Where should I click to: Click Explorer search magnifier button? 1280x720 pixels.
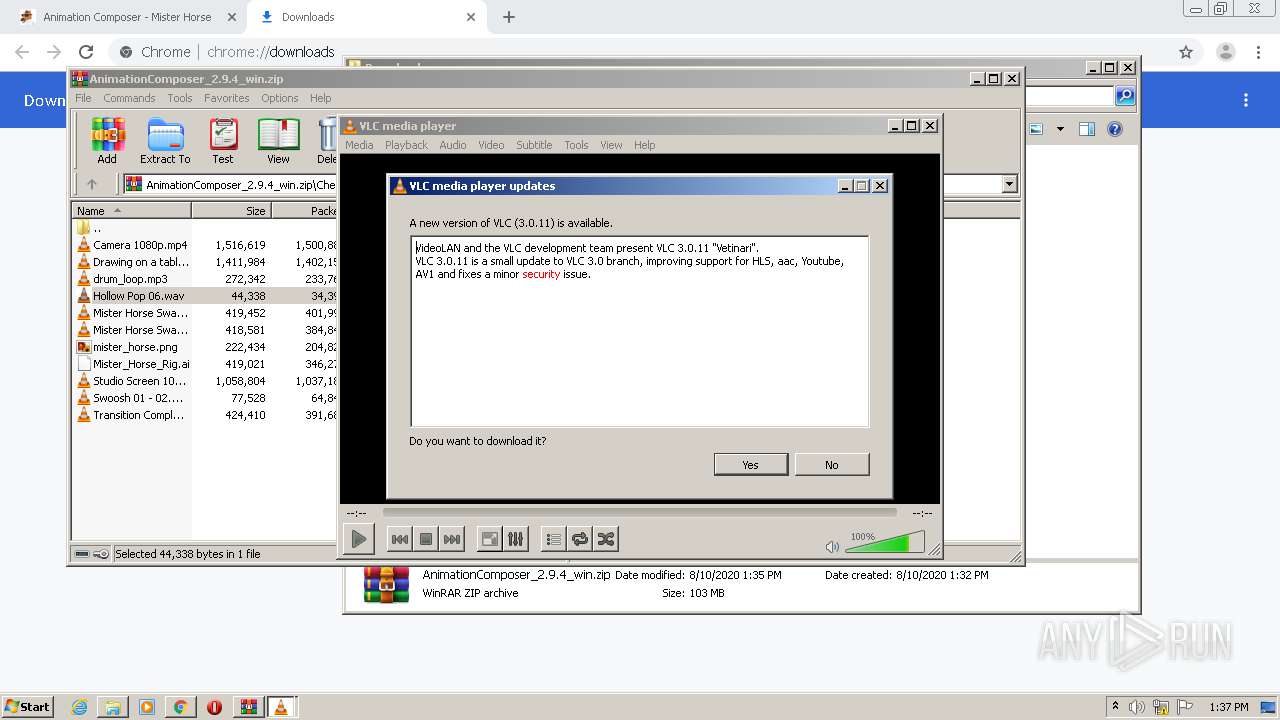[1125, 96]
